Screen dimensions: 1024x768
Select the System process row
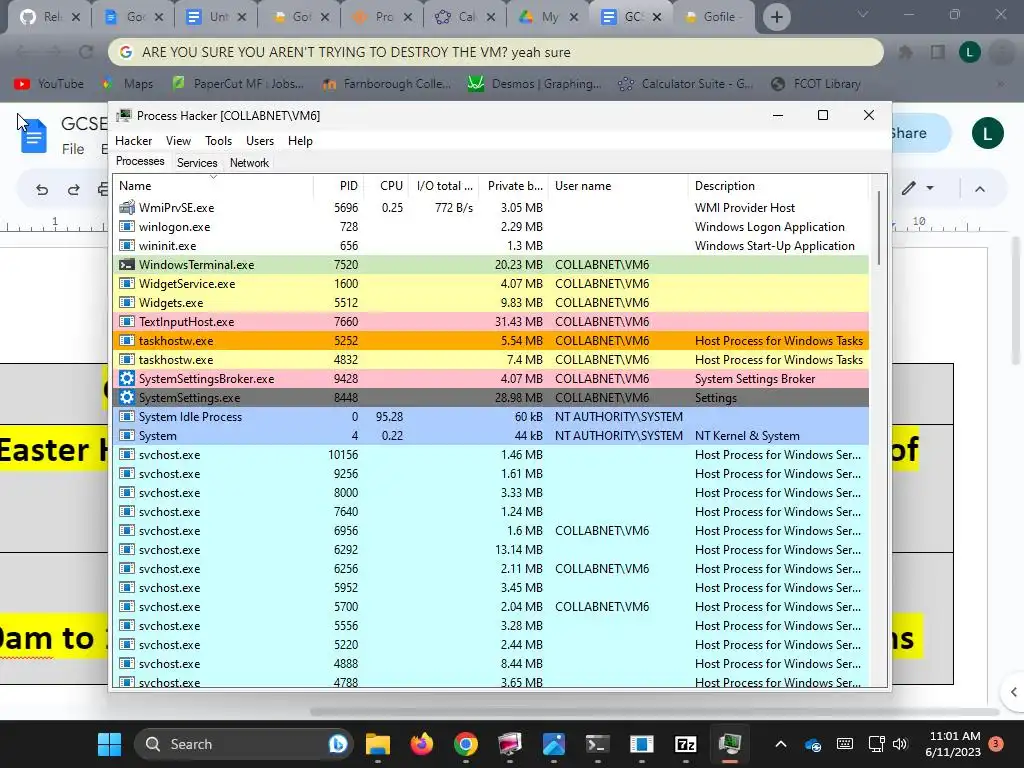pyautogui.click(x=491, y=436)
